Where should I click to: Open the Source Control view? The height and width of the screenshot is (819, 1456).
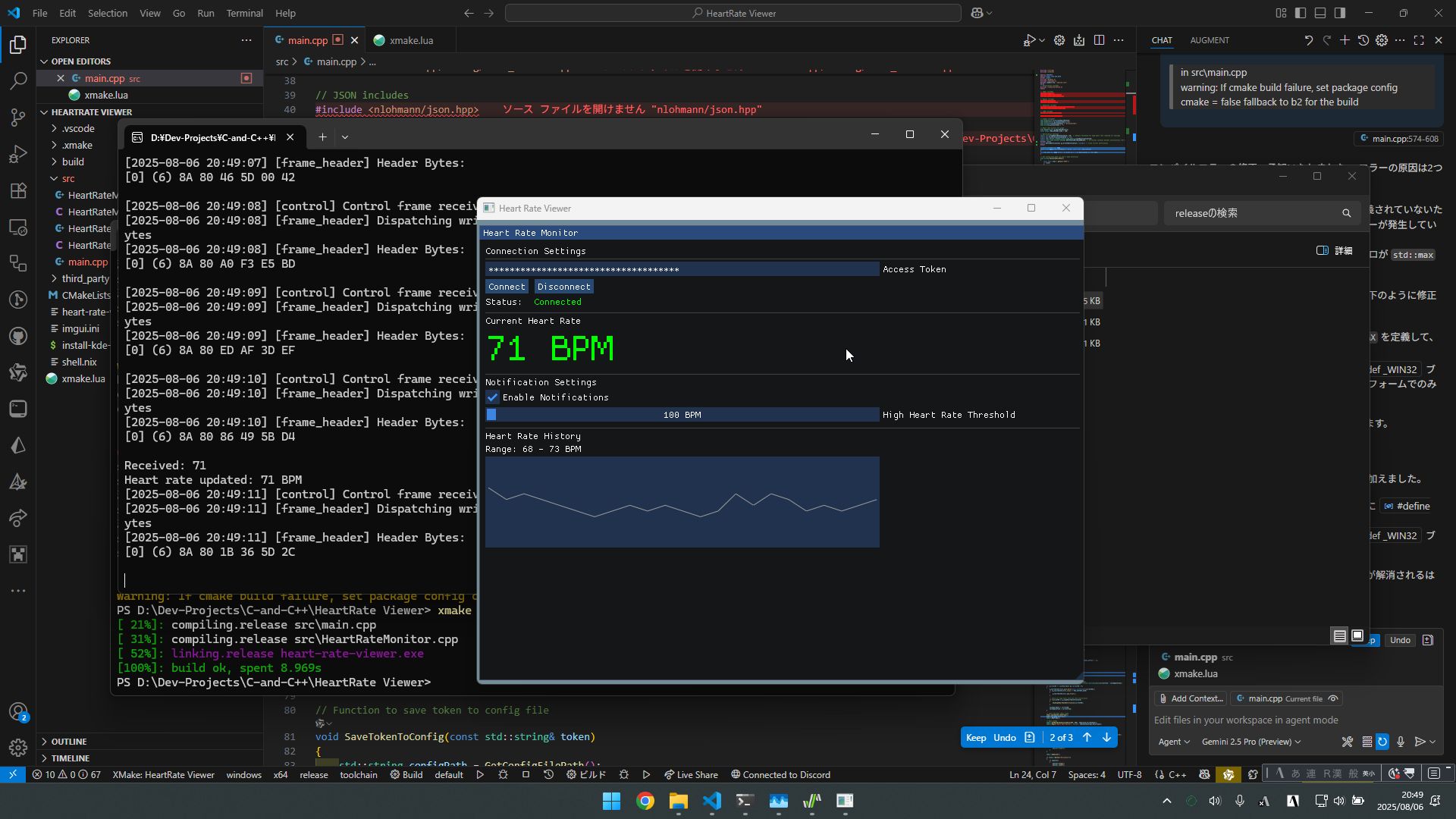pos(18,117)
